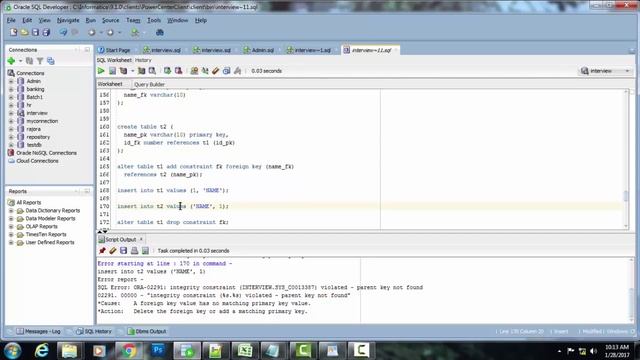Click the New file icon in main toolbar

pos(14,32)
